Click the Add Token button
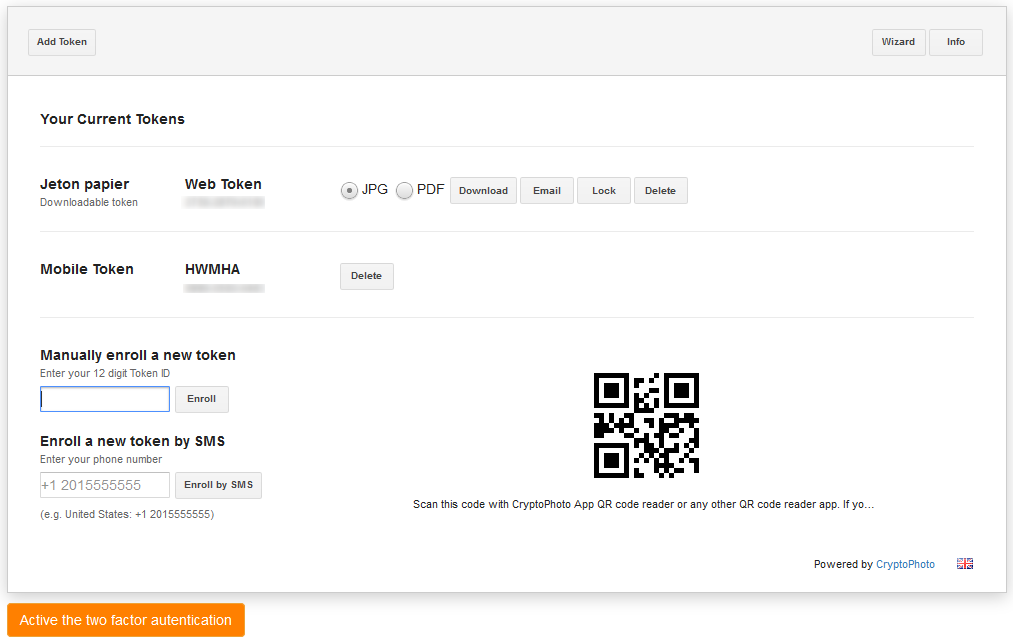Image resolution: width=1013 pixels, height=642 pixels. point(62,42)
